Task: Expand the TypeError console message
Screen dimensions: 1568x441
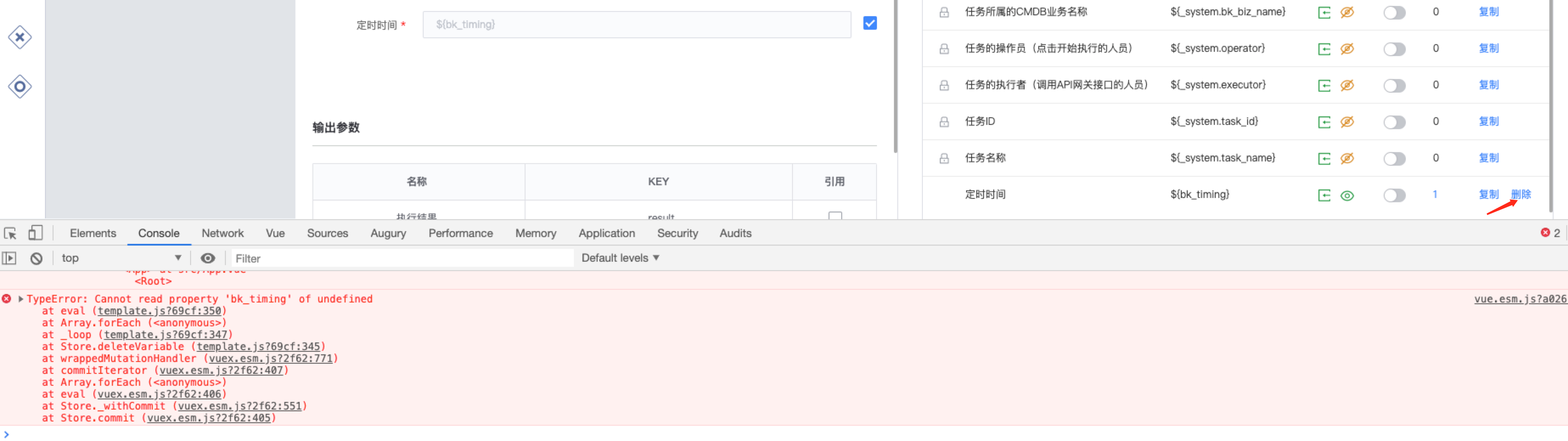Action: pyautogui.click(x=21, y=299)
